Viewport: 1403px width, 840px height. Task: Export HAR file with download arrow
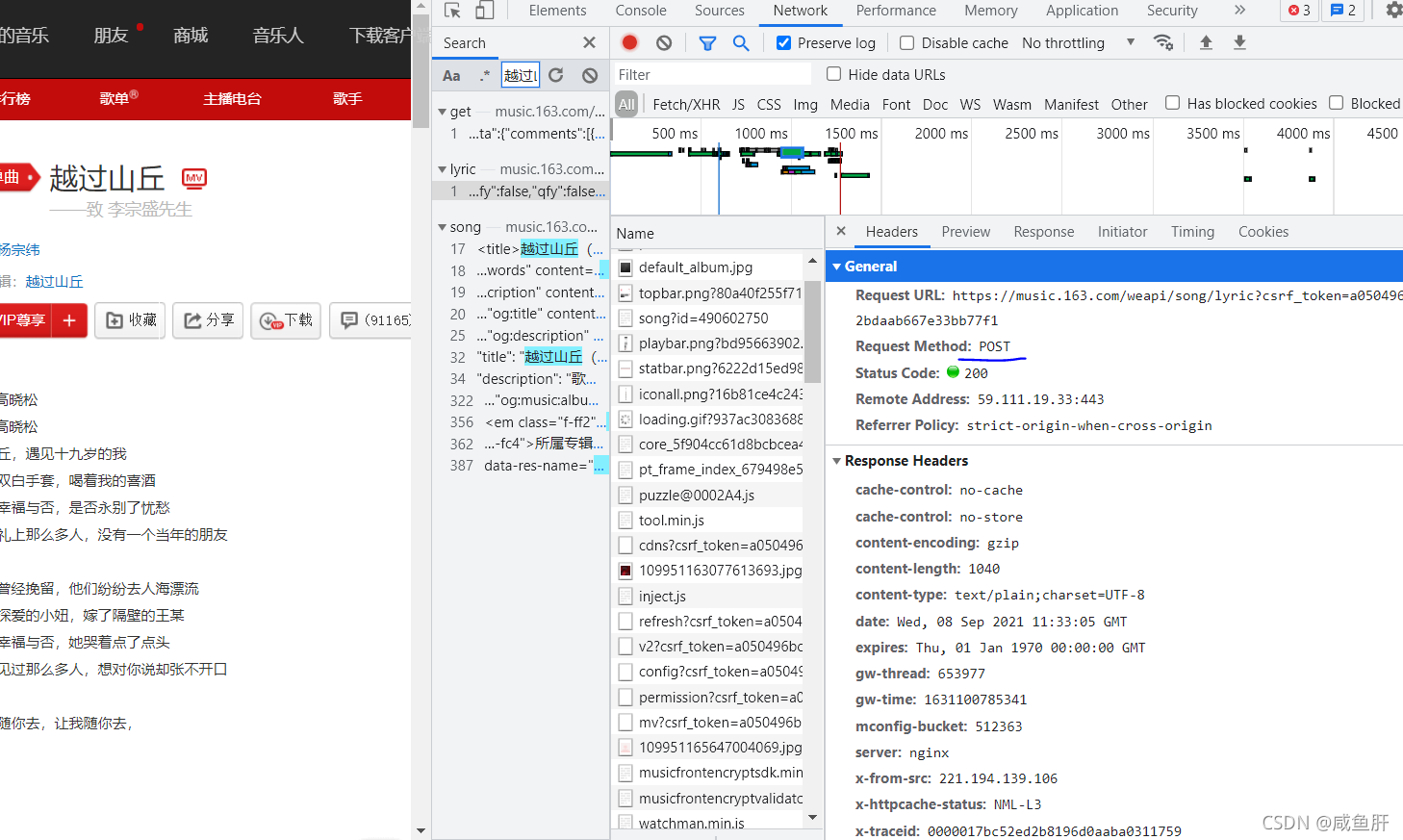point(1239,42)
